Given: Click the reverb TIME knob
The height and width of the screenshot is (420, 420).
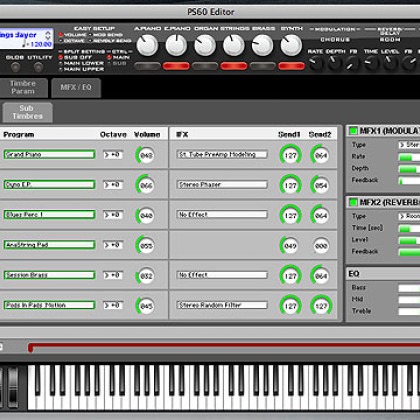Looking at the screenshot, I should (371, 63).
